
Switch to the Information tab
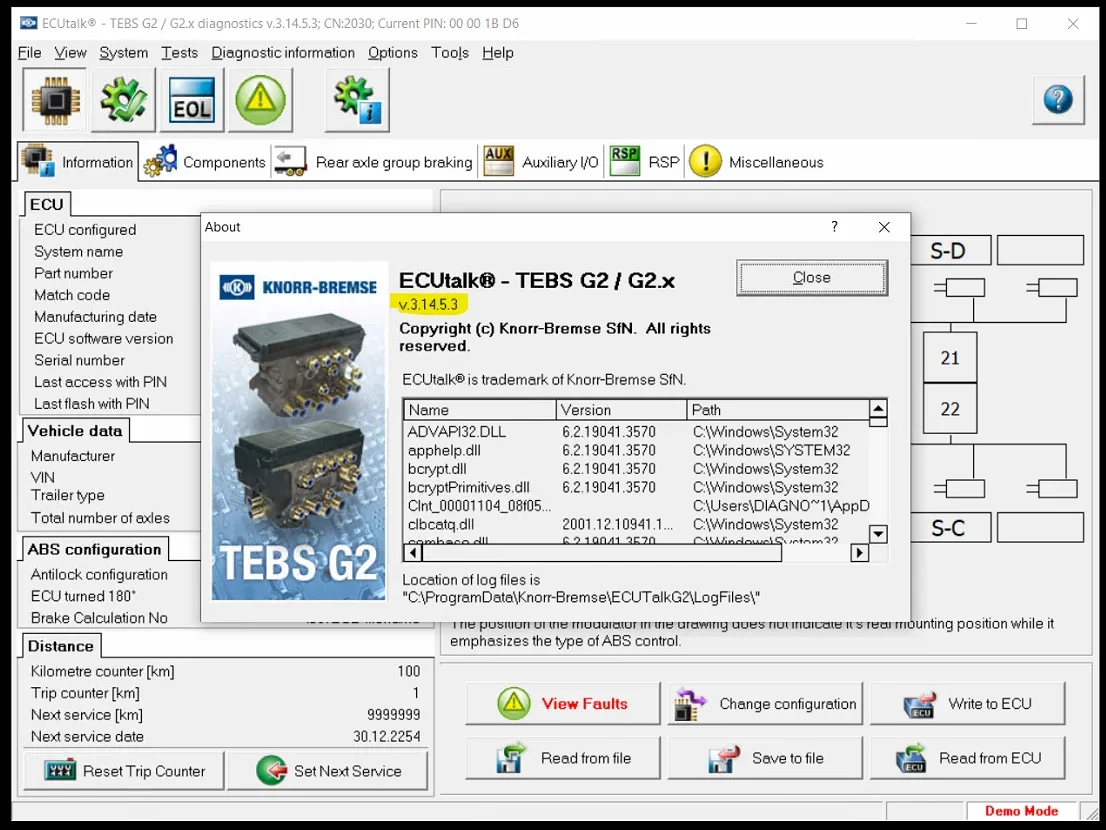(78, 161)
